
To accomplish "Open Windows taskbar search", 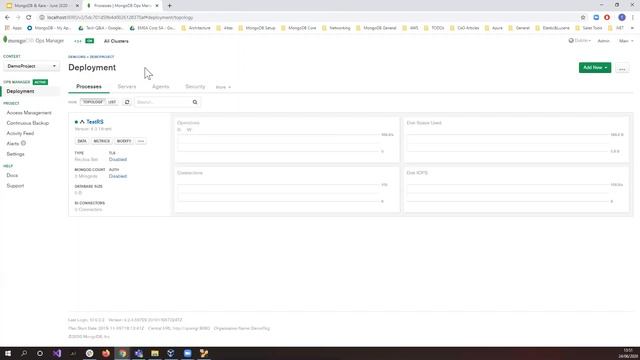I will click(24, 353).
